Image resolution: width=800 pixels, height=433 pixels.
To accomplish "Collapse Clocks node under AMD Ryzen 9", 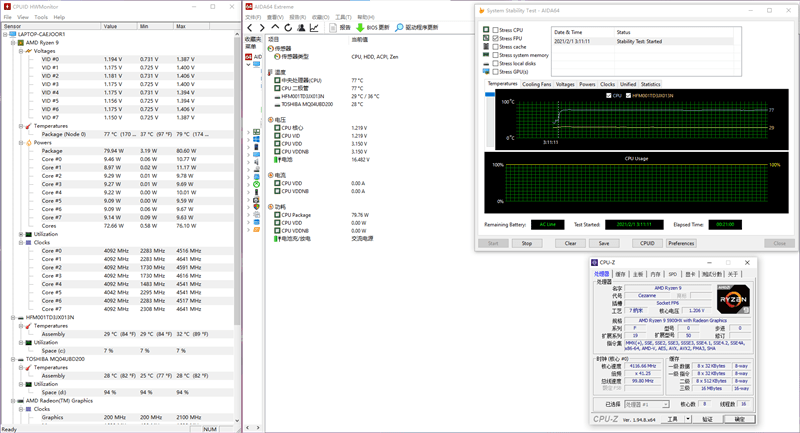I will [21, 243].
